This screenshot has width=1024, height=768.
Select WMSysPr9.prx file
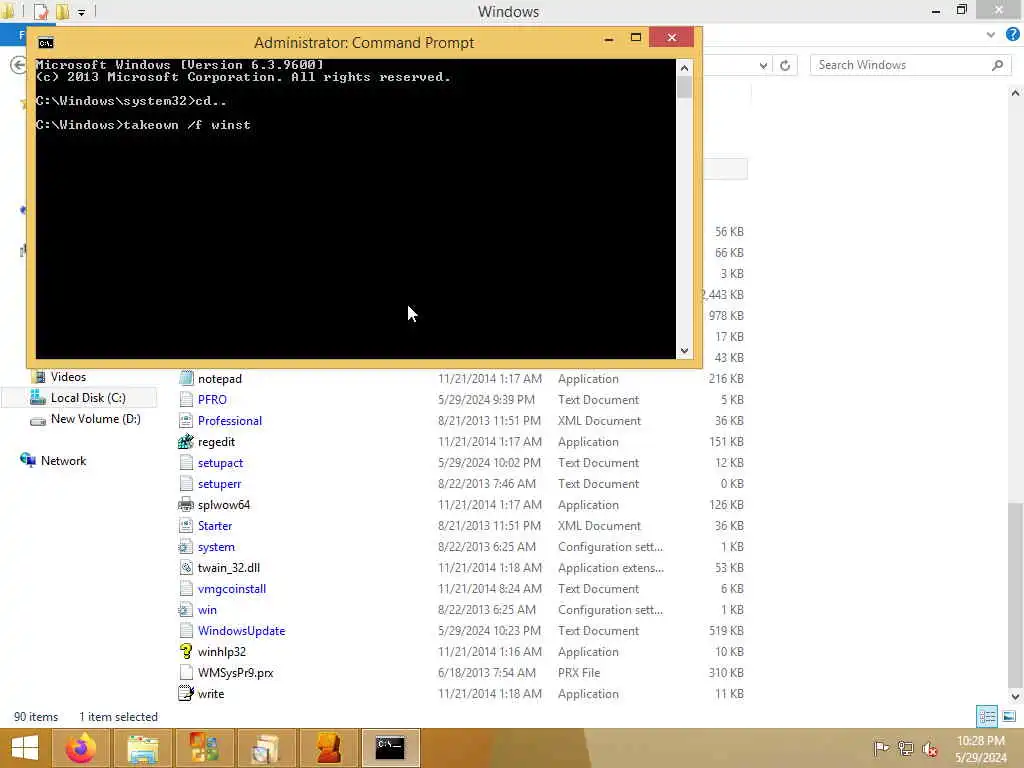click(x=235, y=673)
